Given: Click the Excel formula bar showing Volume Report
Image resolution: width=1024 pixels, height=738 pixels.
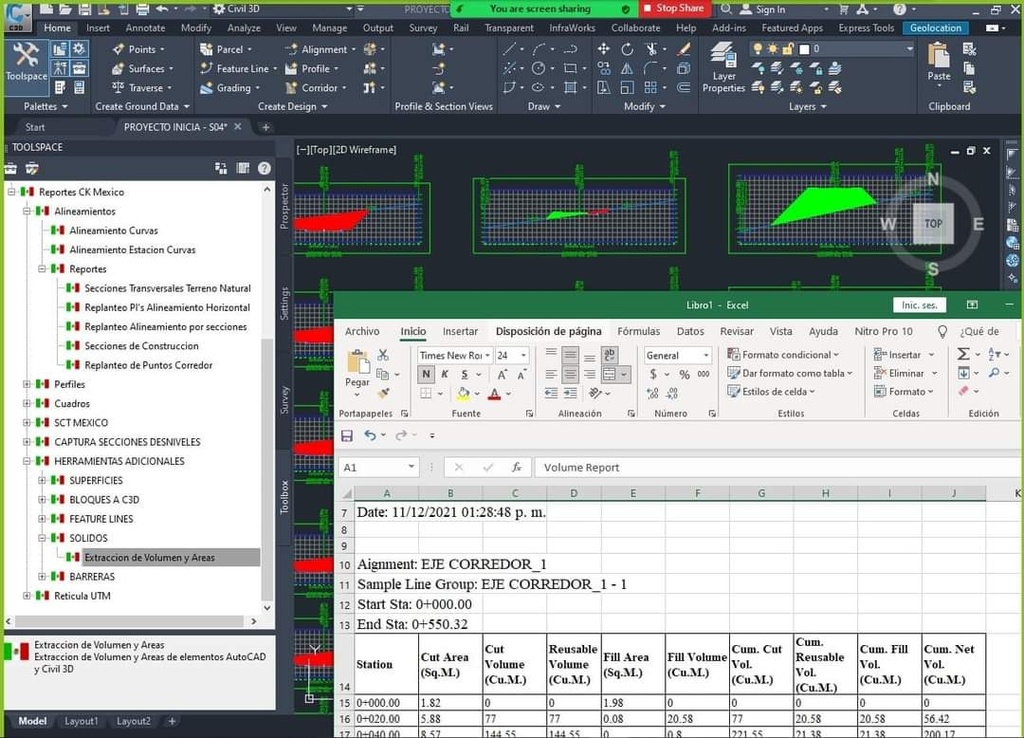Looking at the screenshot, I should [777, 467].
